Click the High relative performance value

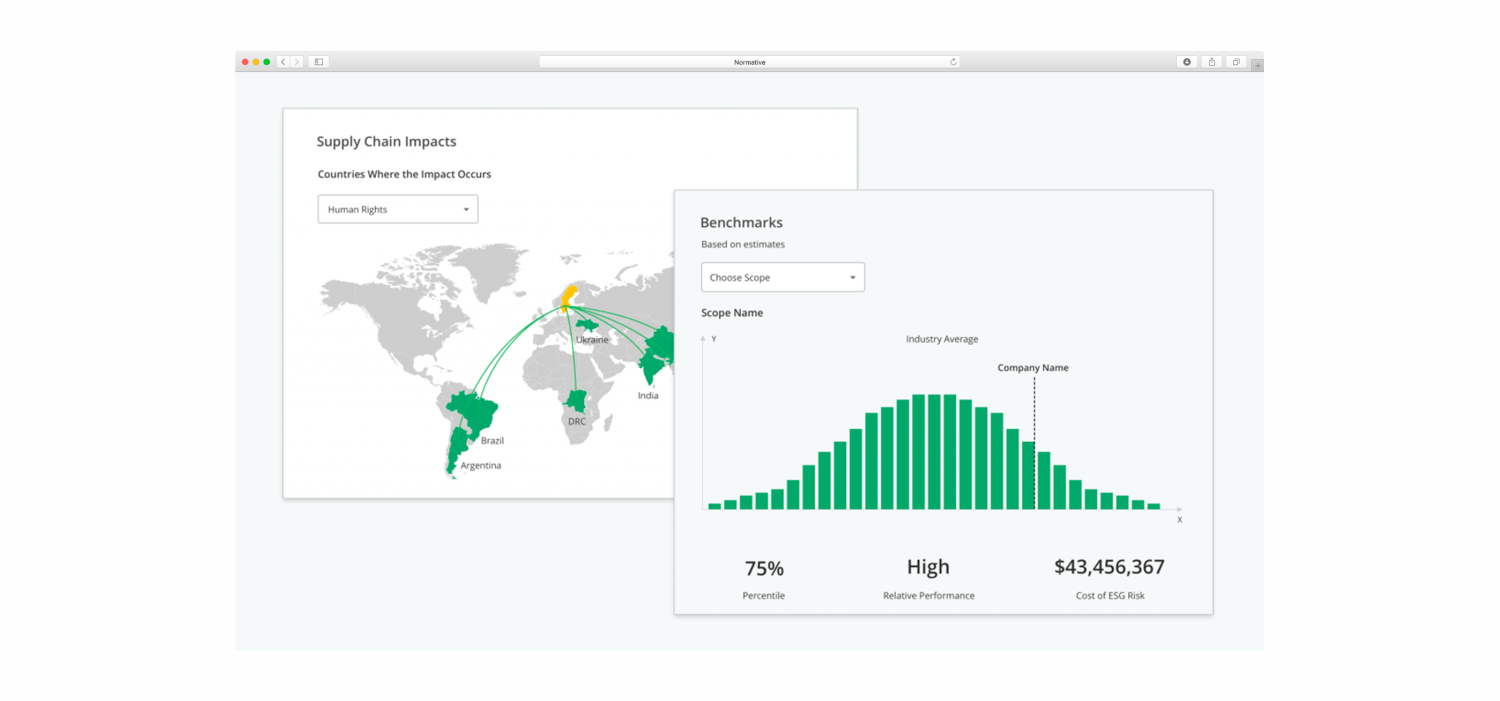(x=928, y=567)
